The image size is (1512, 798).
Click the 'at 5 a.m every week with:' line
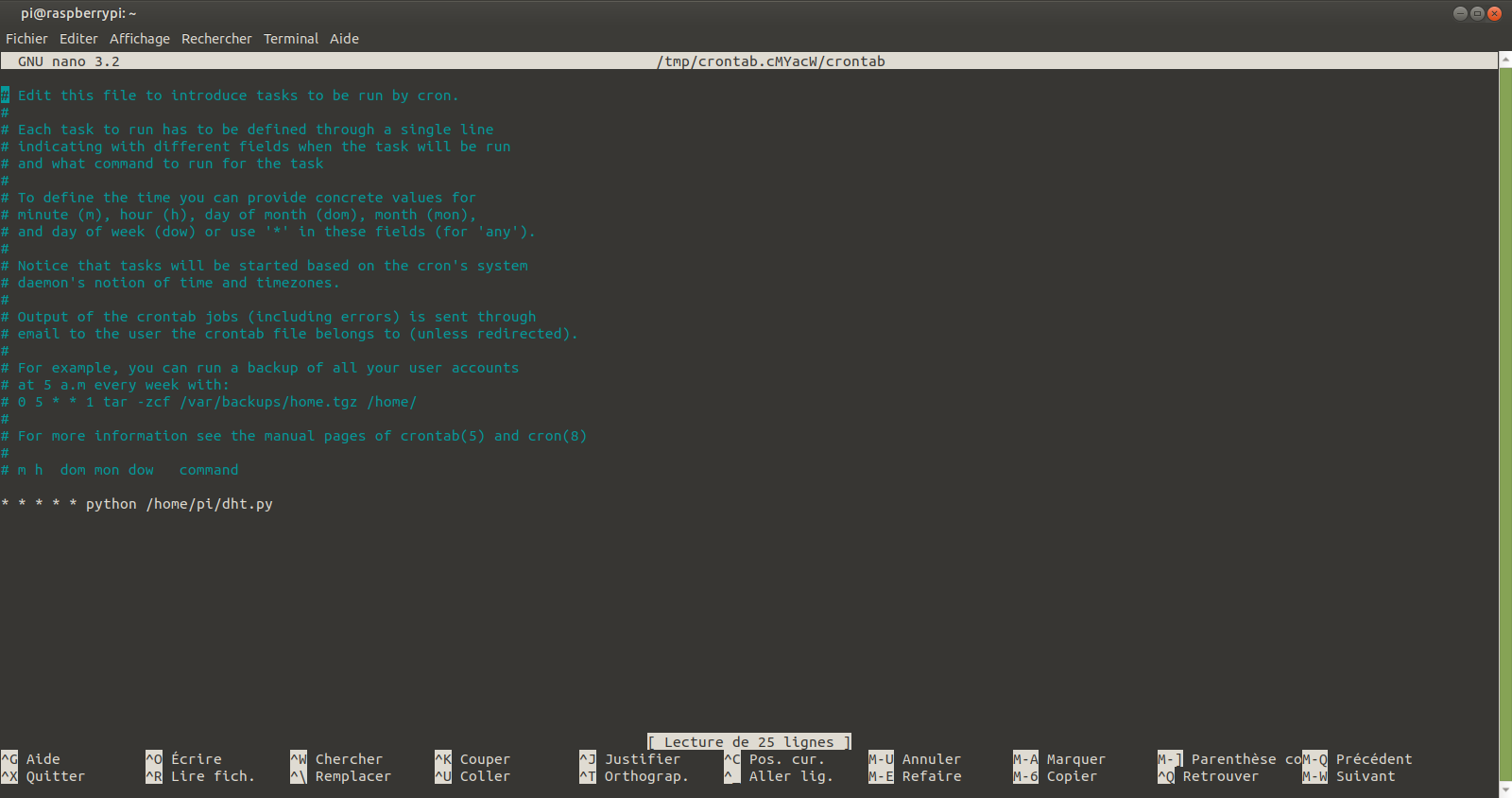point(115,385)
